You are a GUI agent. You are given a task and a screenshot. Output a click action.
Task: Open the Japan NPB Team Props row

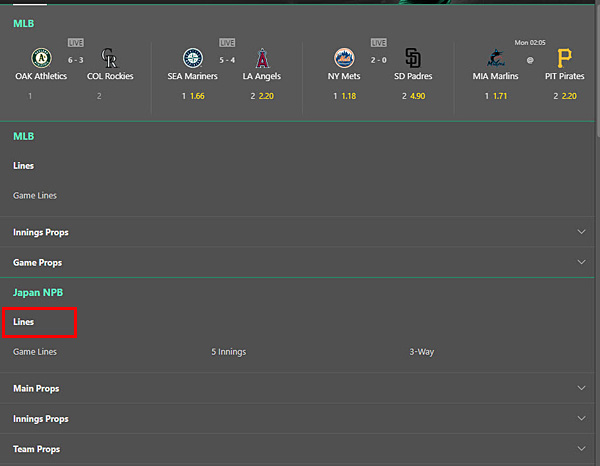tap(297, 448)
